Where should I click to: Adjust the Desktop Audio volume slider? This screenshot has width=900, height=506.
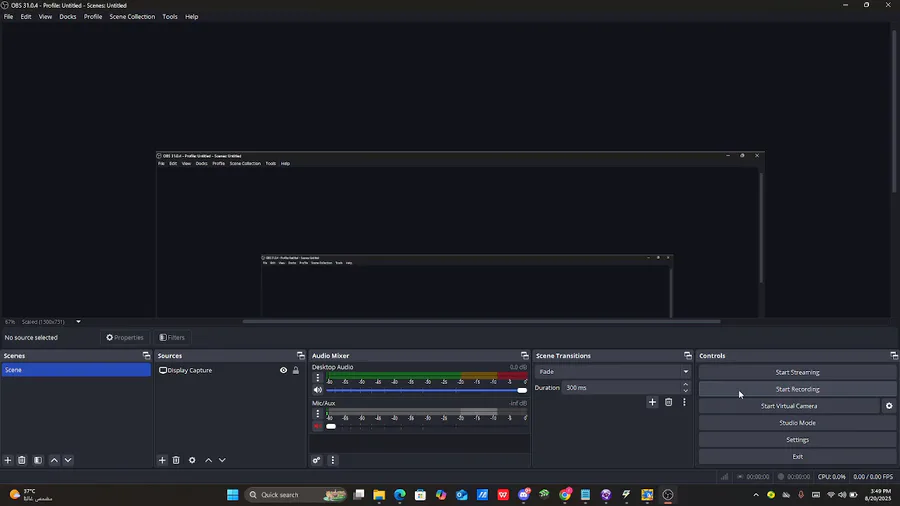[x=426, y=390]
